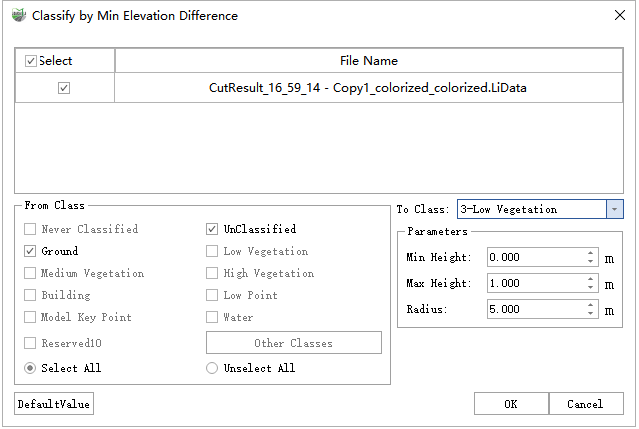
Task: Increase Radius value with up arrow
Action: 590,305
